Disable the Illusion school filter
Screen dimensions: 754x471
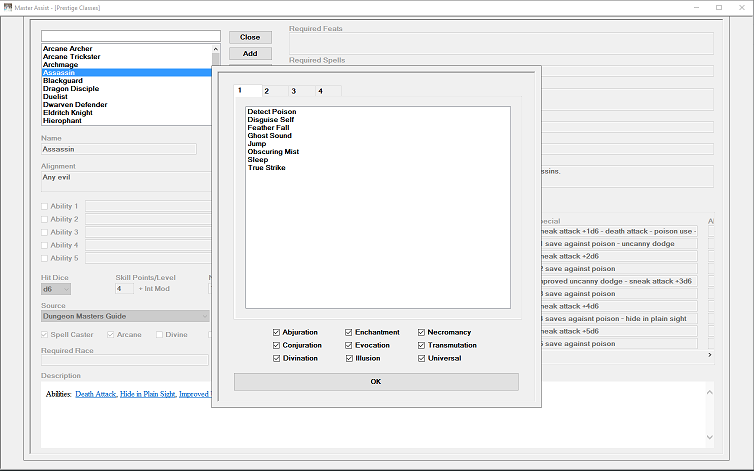(x=350, y=358)
